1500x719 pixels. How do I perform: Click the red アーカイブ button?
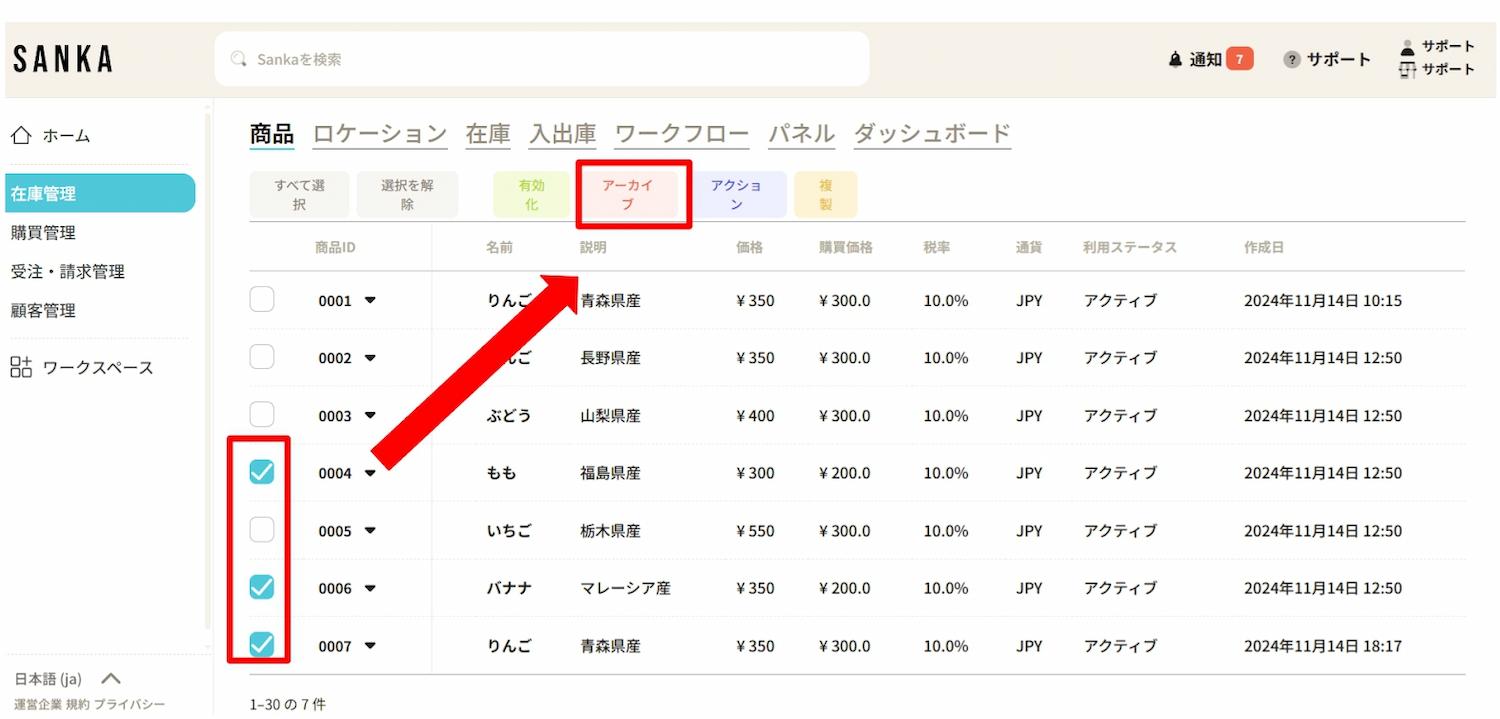628,195
